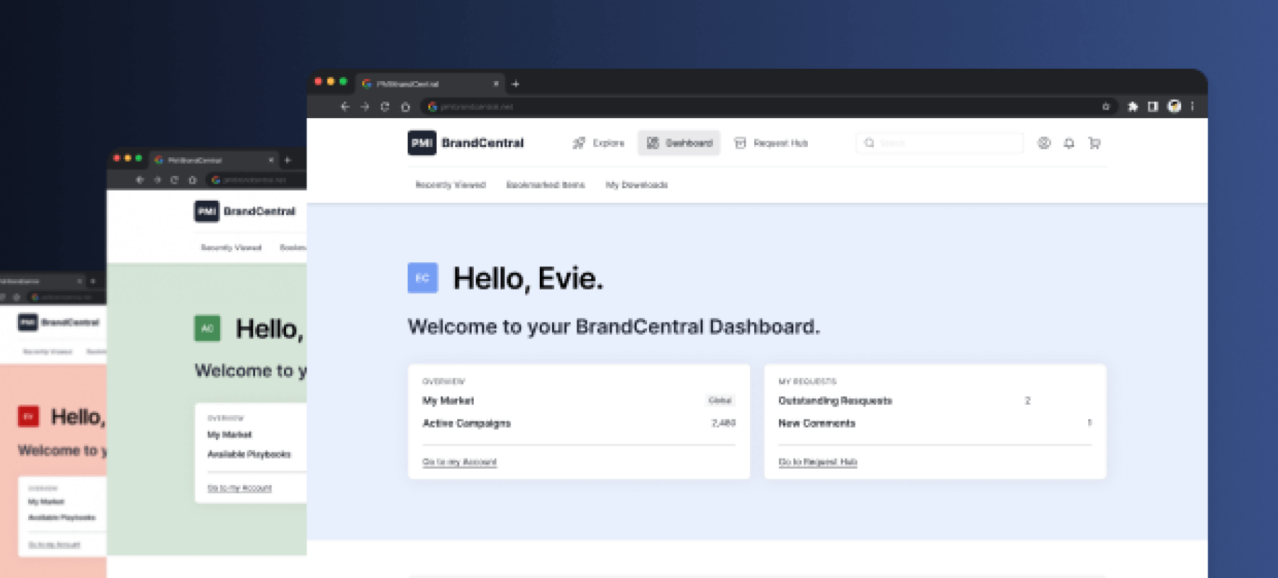Open the shopping cart icon
This screenshot has height=578, width=1278.
pyautogui.click(x=1094, y=143)
